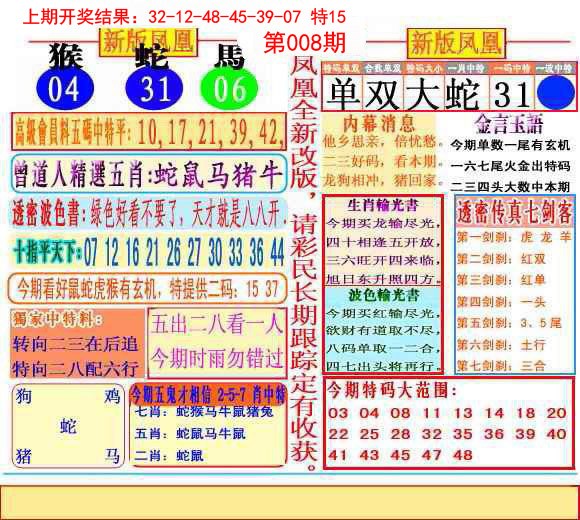Click the empty yellow bar at the bottom
Image resolution: width=580 pixels, height=520 pixels.
point(290,502)
